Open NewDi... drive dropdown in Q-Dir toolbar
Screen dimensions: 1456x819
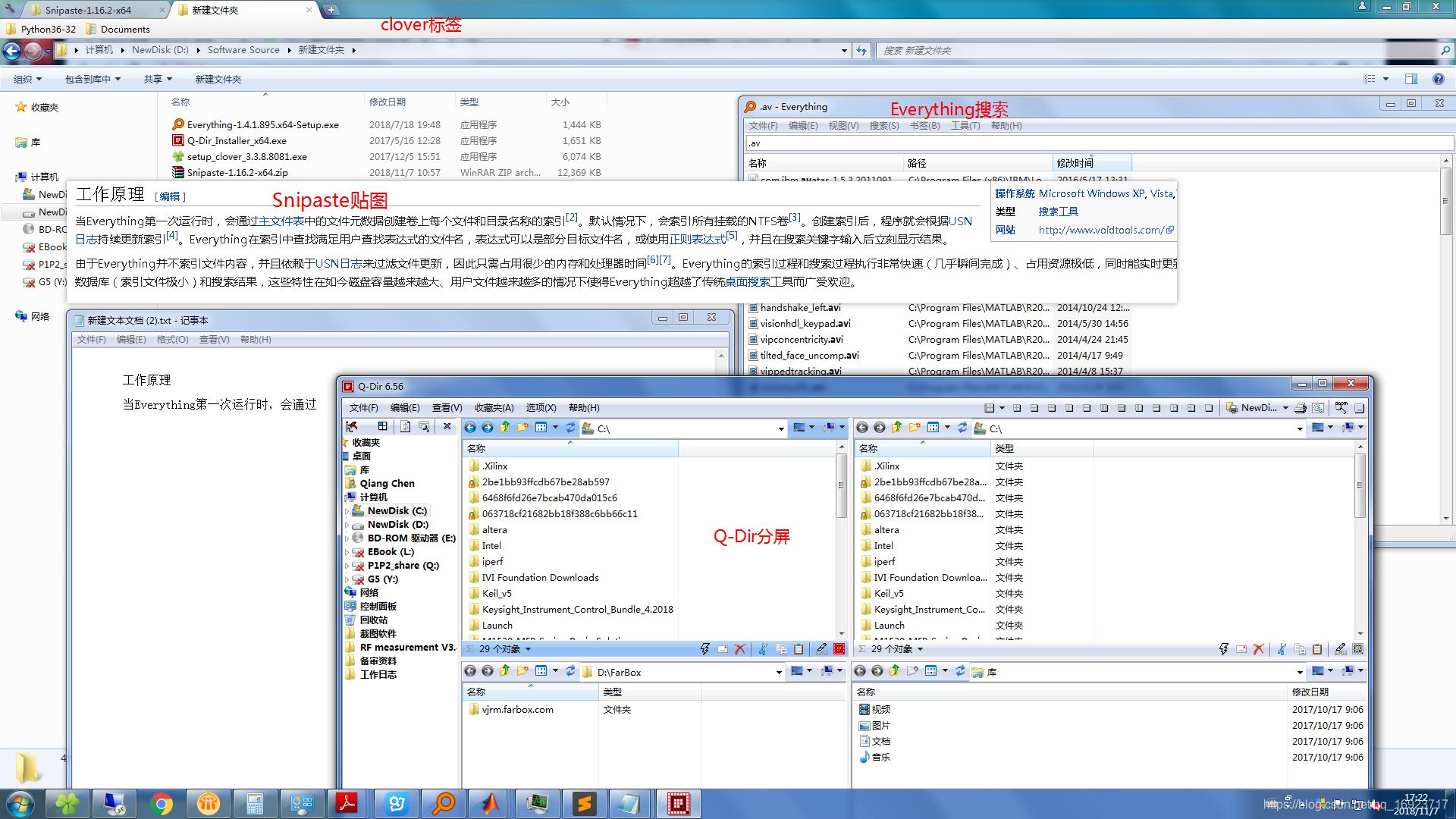click(1285, 408)
